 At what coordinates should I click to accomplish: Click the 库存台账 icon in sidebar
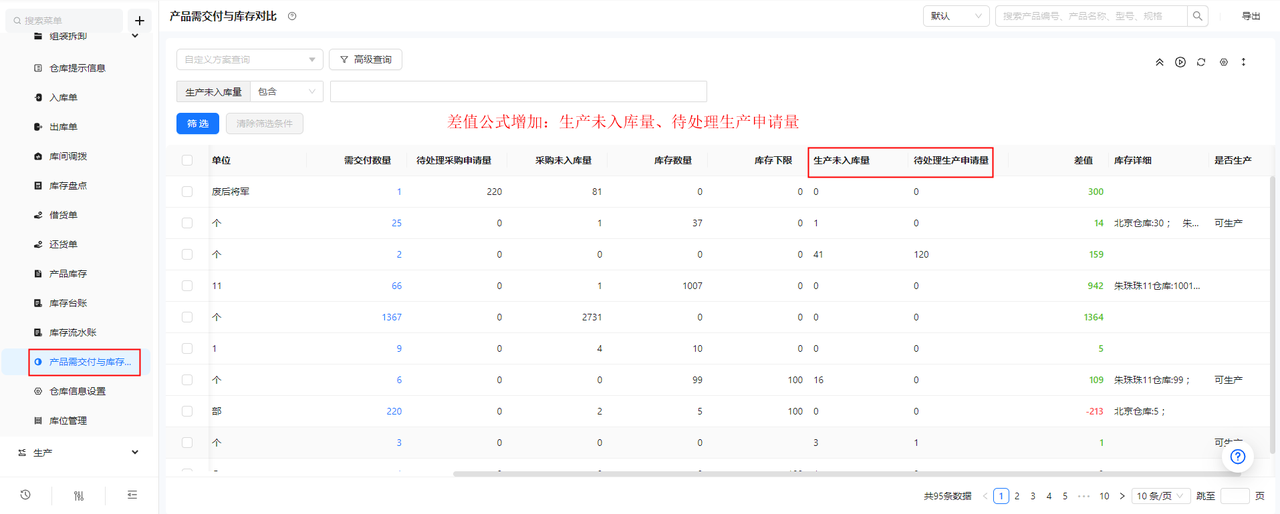[38, 303]
